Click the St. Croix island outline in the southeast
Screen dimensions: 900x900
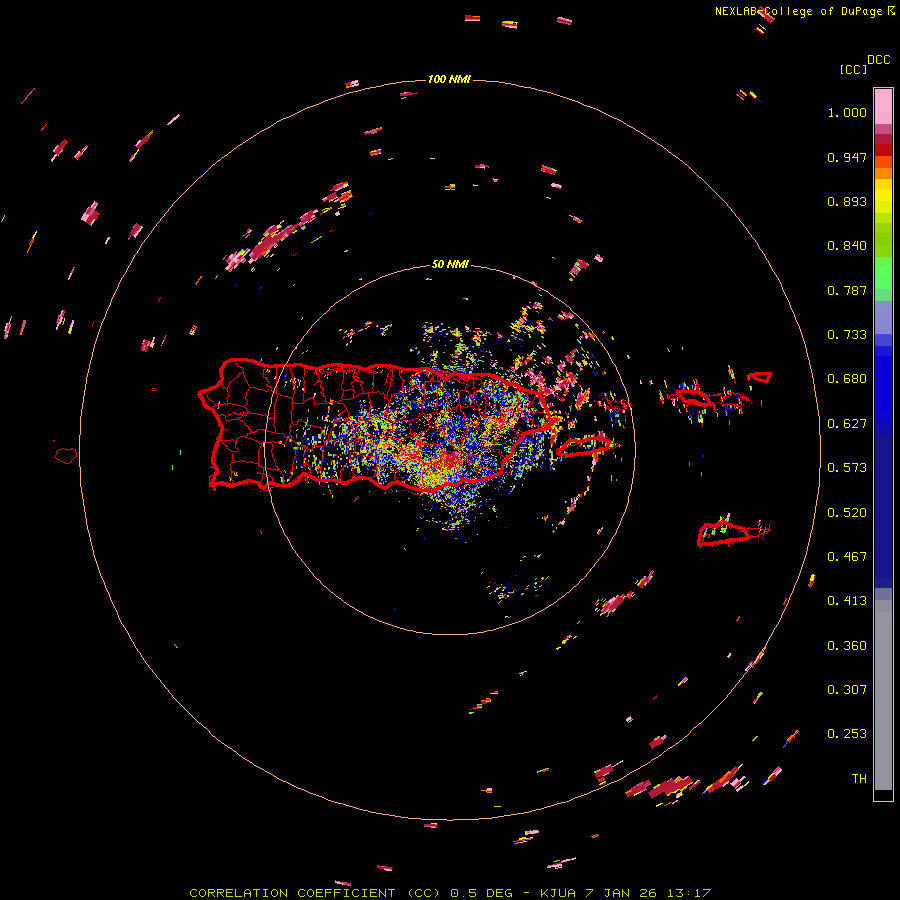point(724,533)
